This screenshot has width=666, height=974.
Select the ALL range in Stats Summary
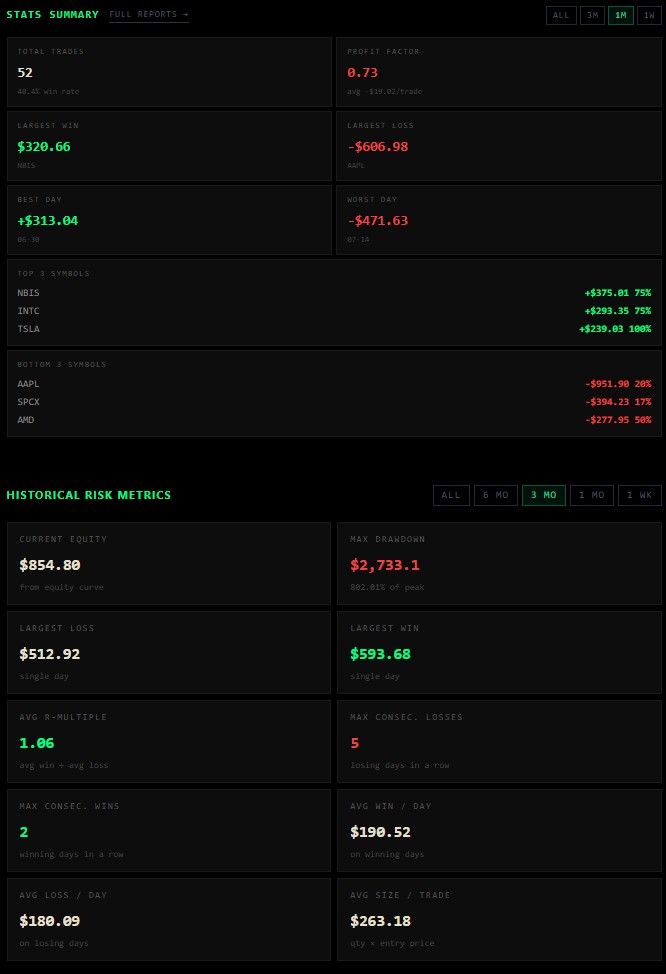pyautogui.click(x=561, y=15)
